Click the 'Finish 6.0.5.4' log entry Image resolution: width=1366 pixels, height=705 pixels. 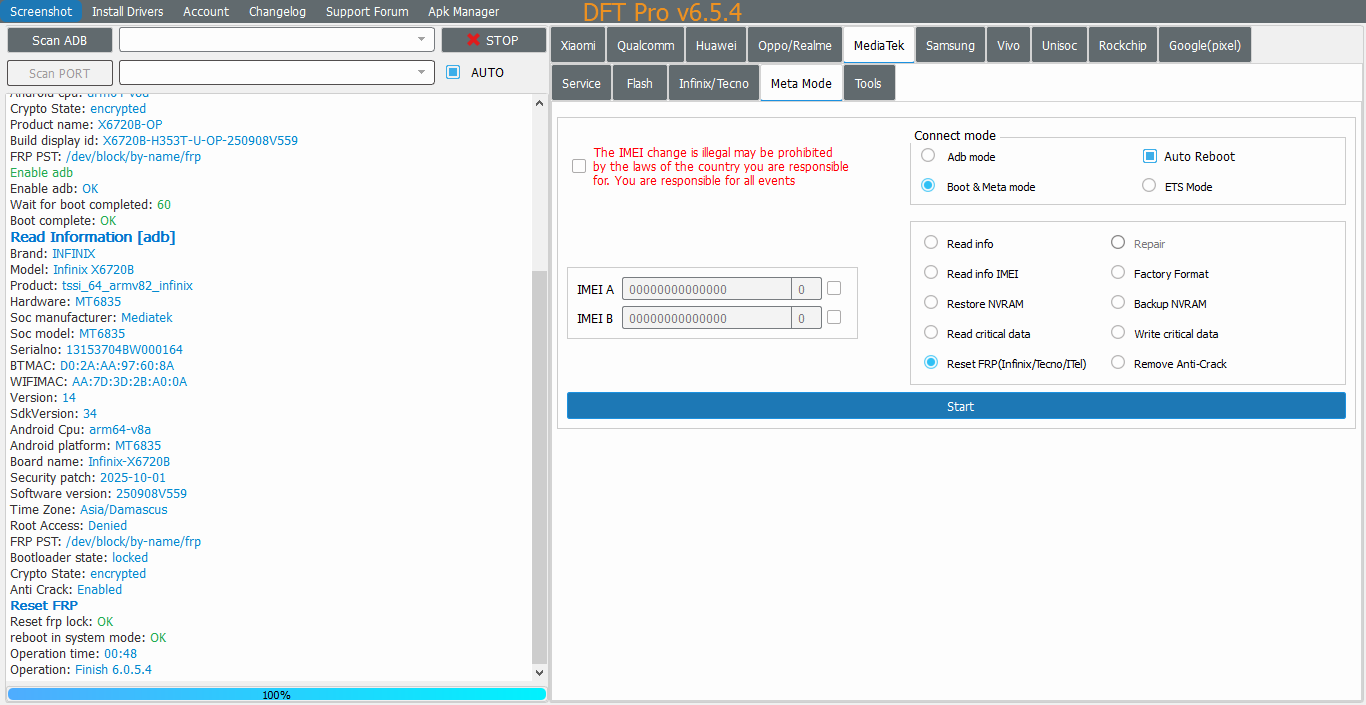(113, 670)
